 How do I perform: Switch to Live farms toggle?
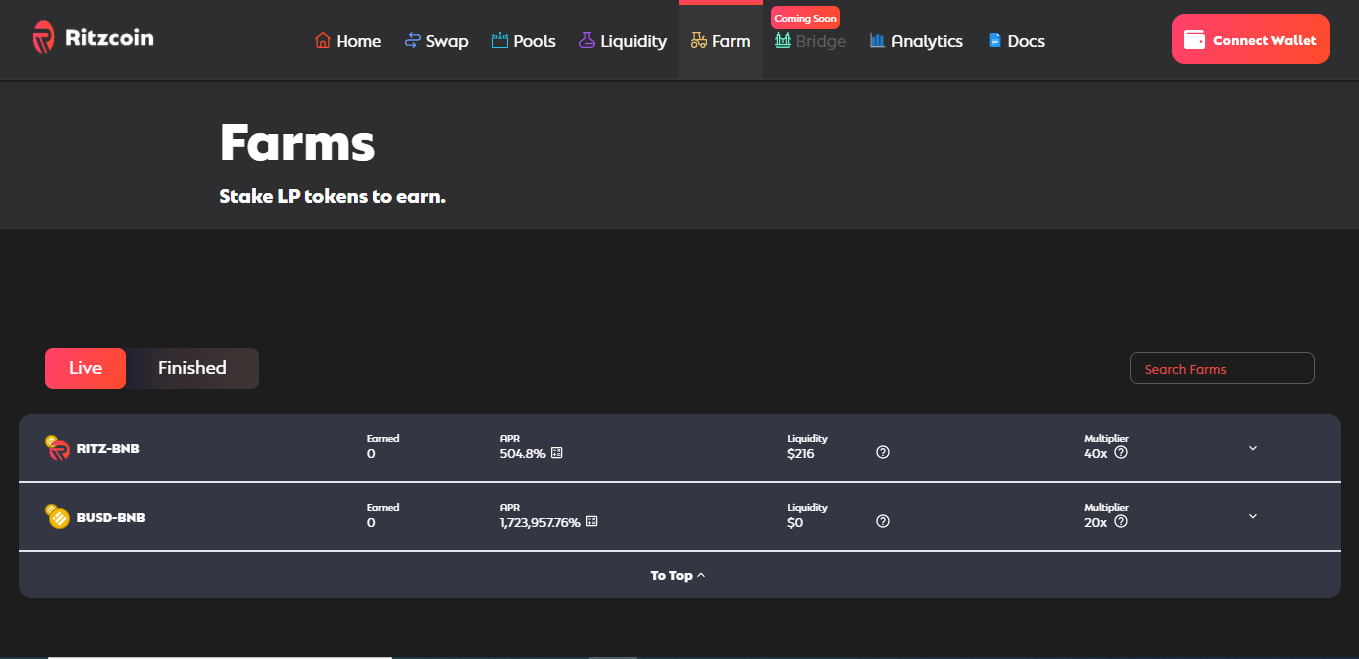pyautogui.click(x=85, y=368)
